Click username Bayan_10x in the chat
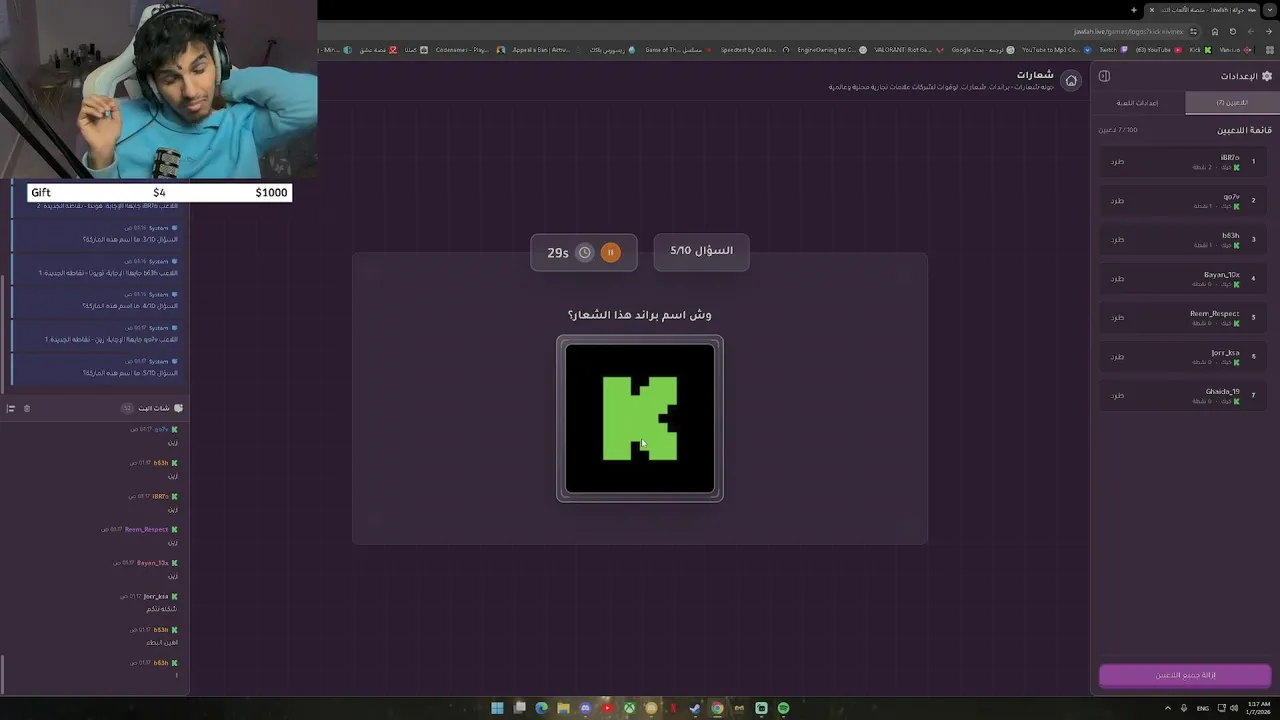Screen dimensions: 1280x720 click(x=153, y=563)
